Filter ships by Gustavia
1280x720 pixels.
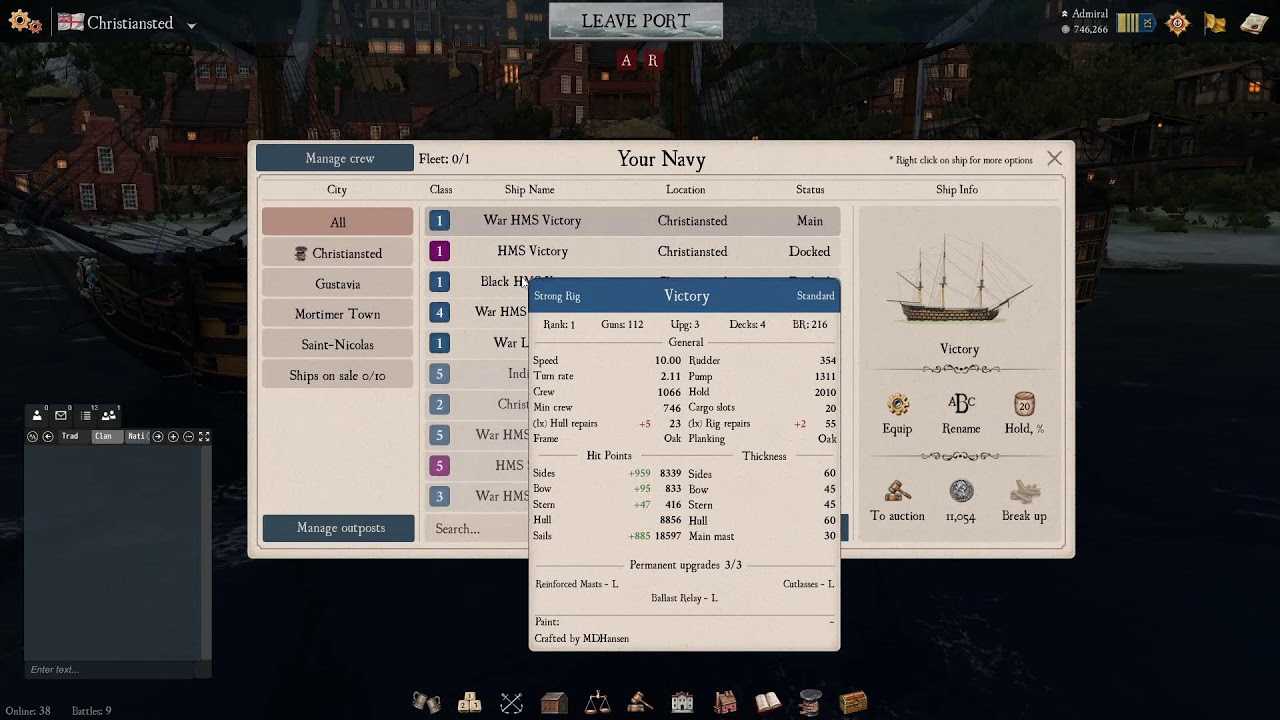tap(338, 284)
